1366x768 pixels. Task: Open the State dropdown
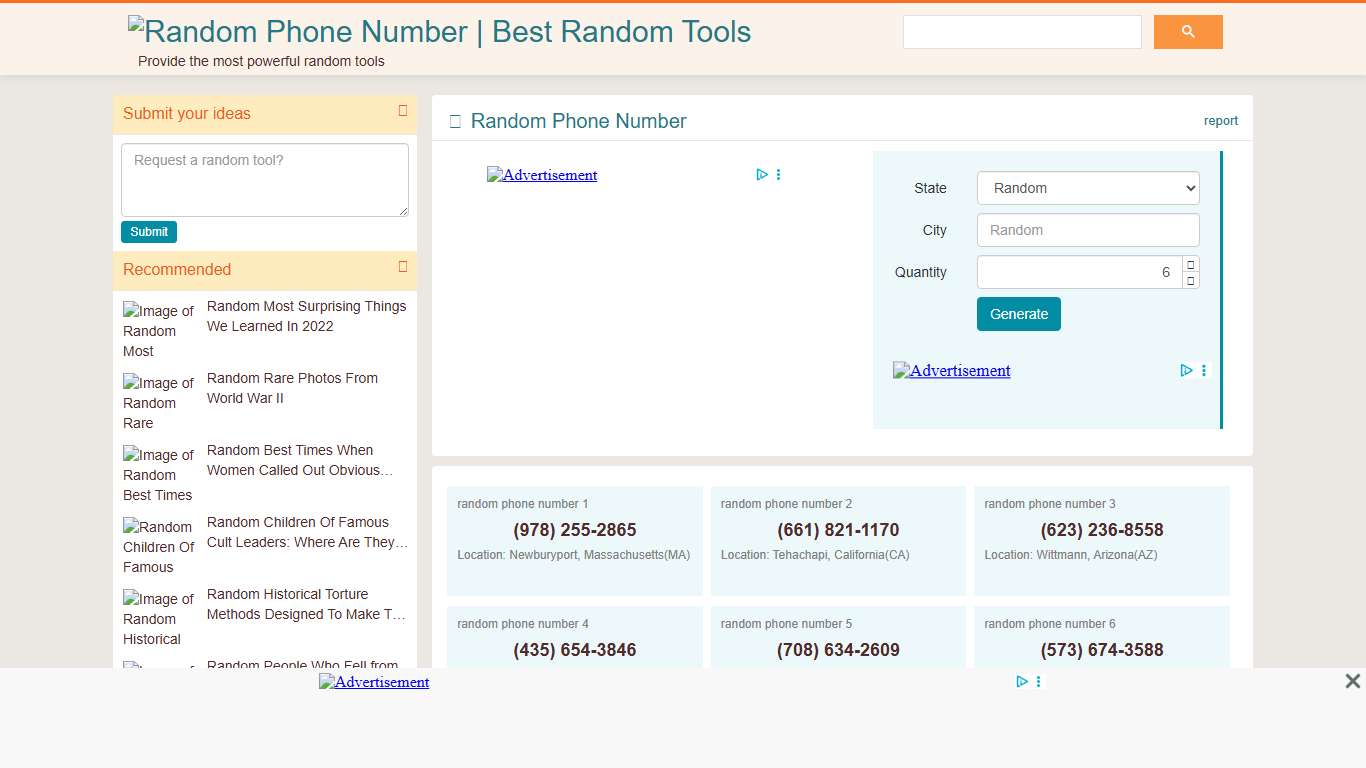[x=1088, y=188]
